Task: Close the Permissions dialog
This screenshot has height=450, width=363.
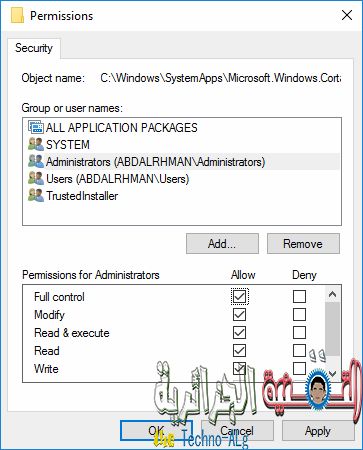Action: (x=347, y=15)
